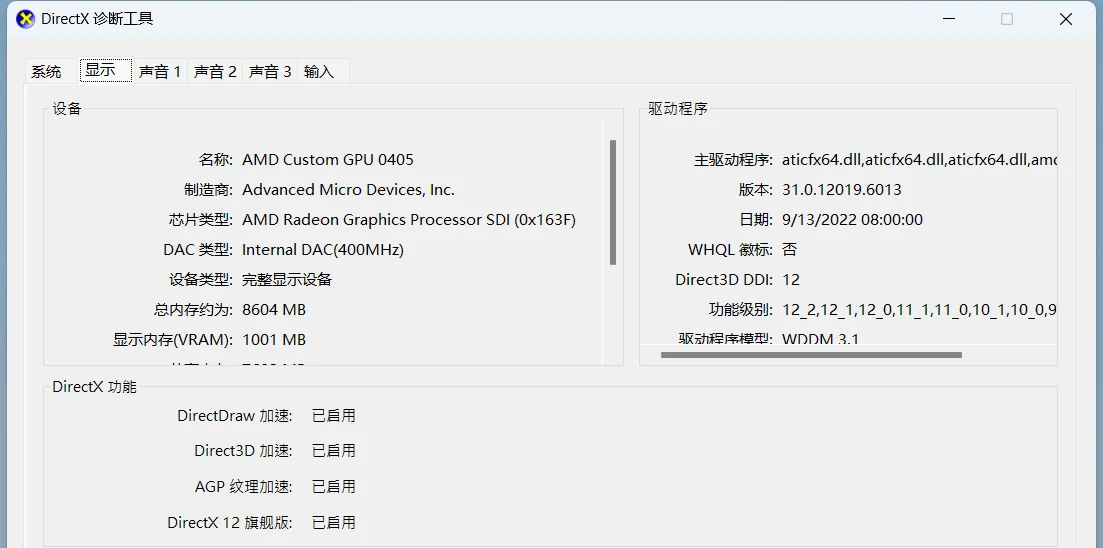
Task: Minimize the DirectX 诊断工具 window
Action: [x=948, y=19]
